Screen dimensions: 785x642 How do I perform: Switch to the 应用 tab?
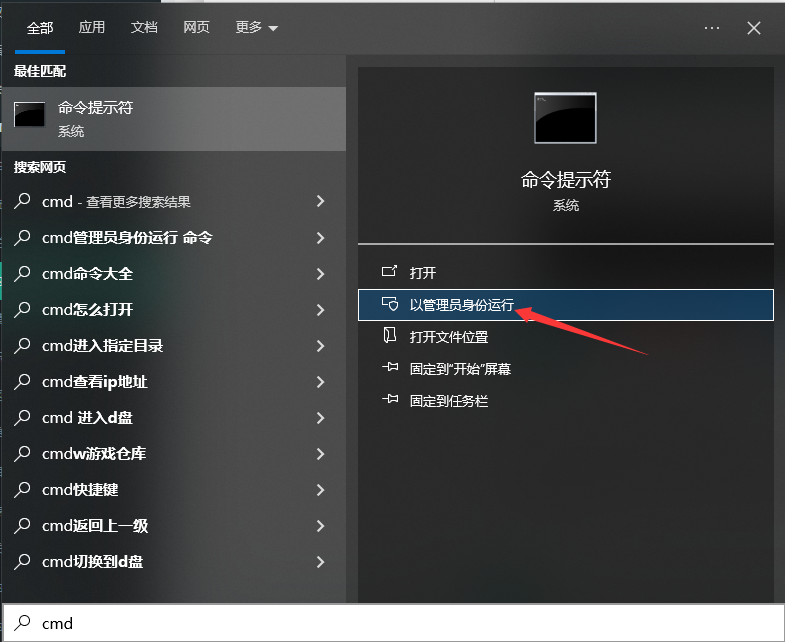click(92, 28)
